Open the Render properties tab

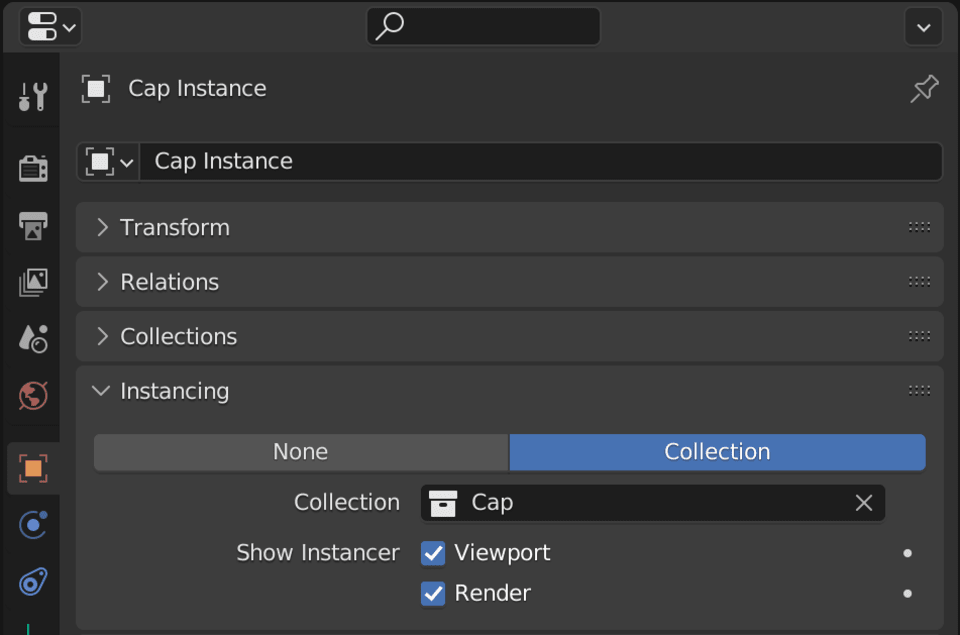point(31,168)
